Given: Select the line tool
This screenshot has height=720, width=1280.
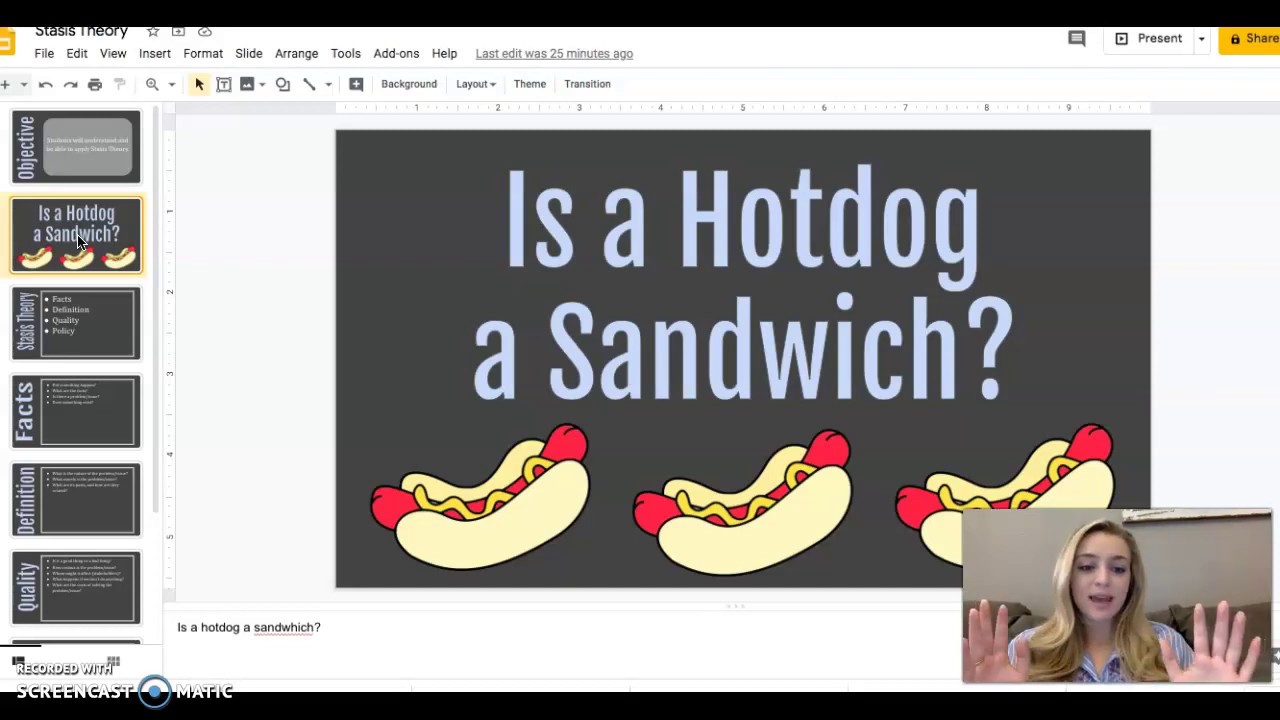Looking at the screenshot, I should point(309,84).
